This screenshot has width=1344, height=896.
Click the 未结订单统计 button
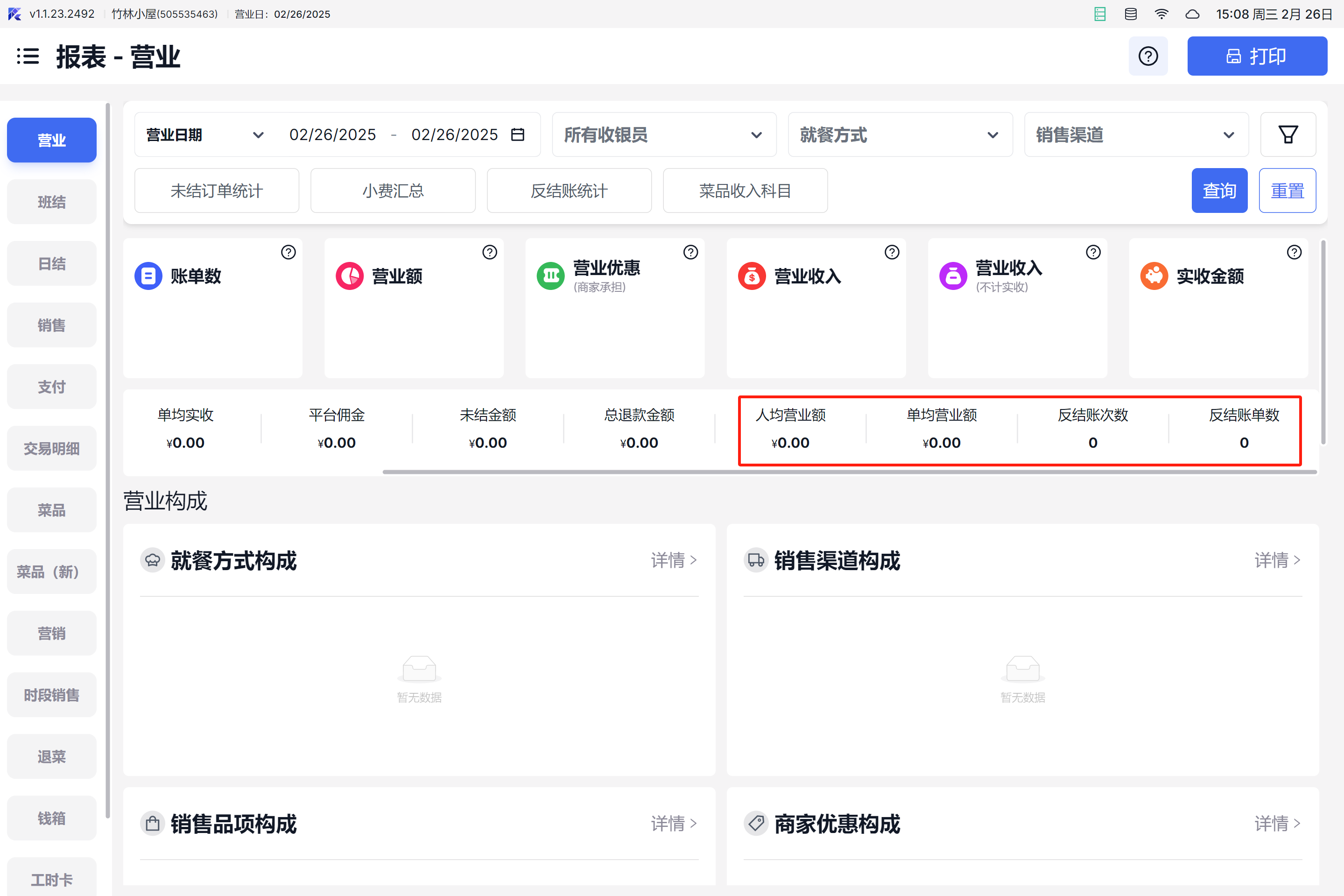217,190
